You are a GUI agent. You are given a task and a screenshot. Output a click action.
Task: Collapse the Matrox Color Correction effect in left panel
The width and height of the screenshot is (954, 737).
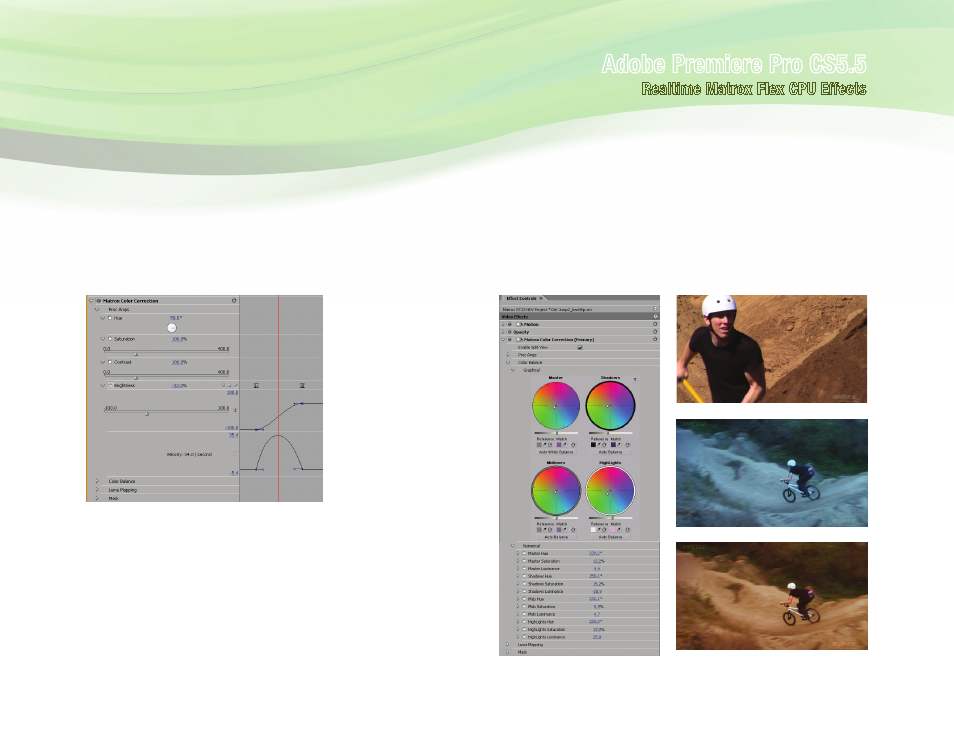(91, 301)
